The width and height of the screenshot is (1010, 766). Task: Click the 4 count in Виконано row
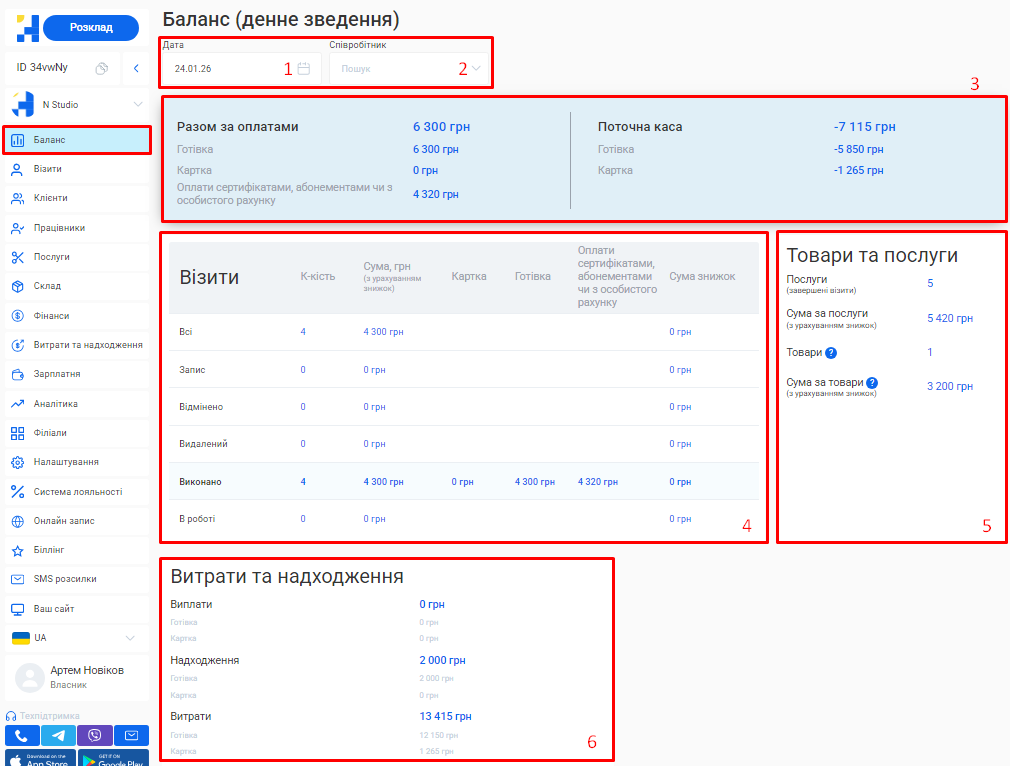pos(303,482)
